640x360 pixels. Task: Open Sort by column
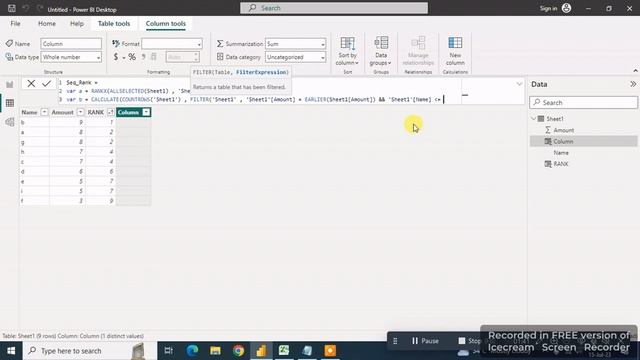tap(347, 51)
